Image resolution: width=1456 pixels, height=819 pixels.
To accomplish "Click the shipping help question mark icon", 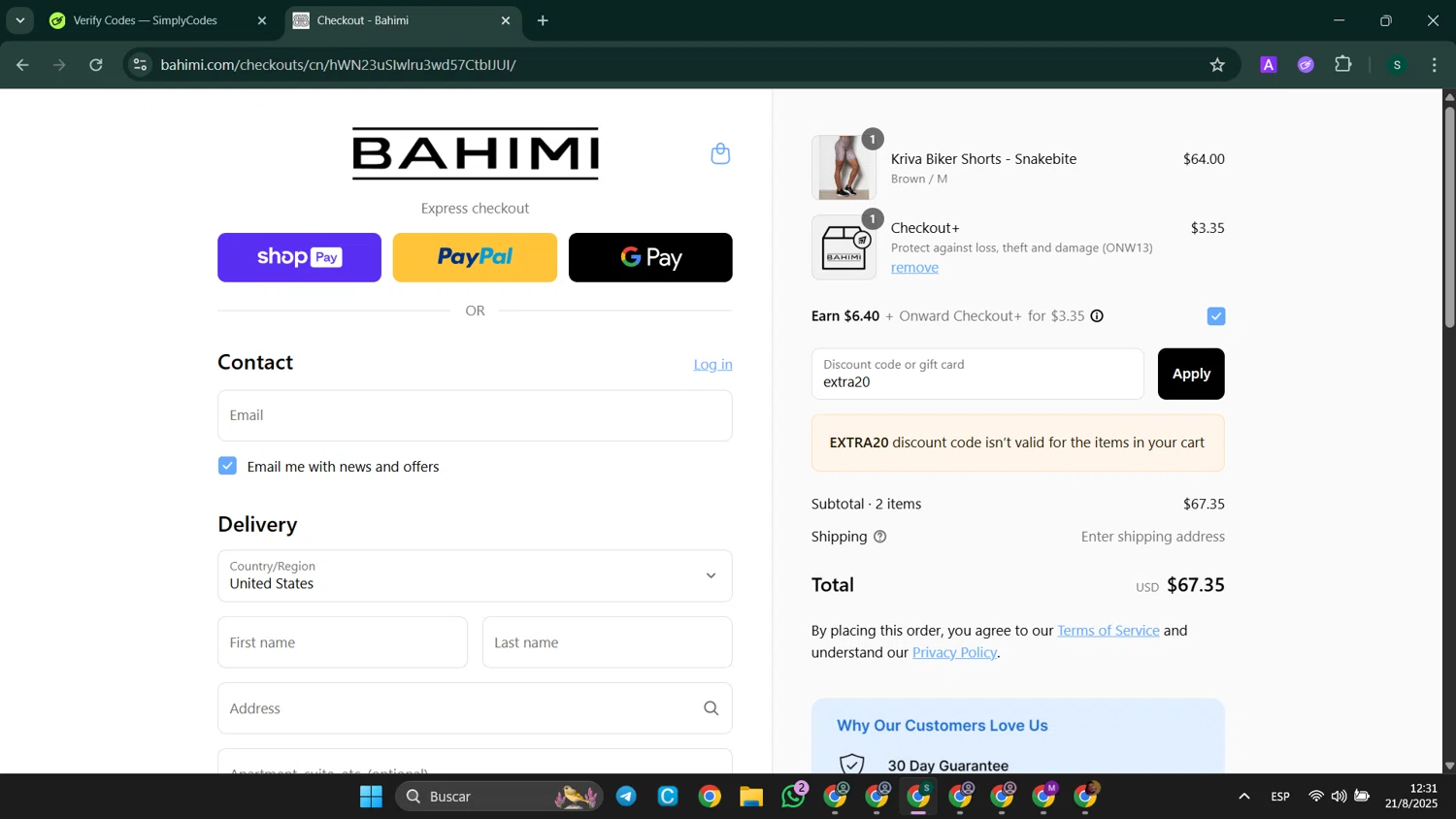I will (x=880, y=537).
